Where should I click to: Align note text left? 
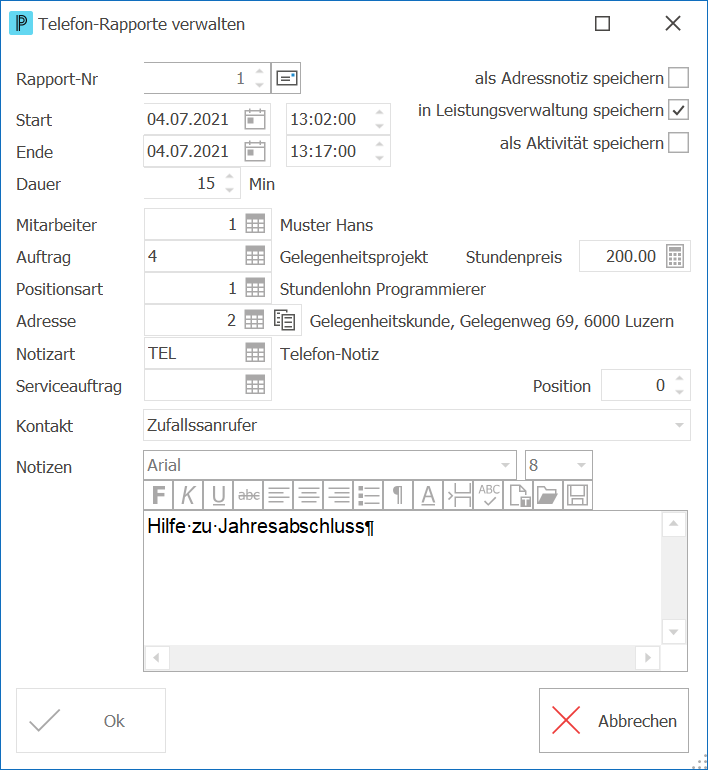(278, 495)
